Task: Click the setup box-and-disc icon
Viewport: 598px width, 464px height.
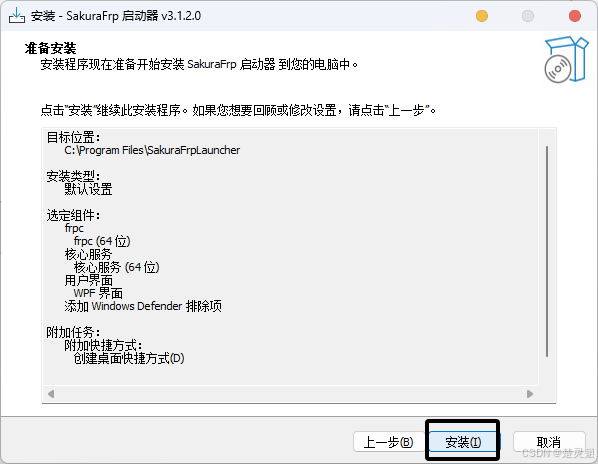Action: coord(566,59)
